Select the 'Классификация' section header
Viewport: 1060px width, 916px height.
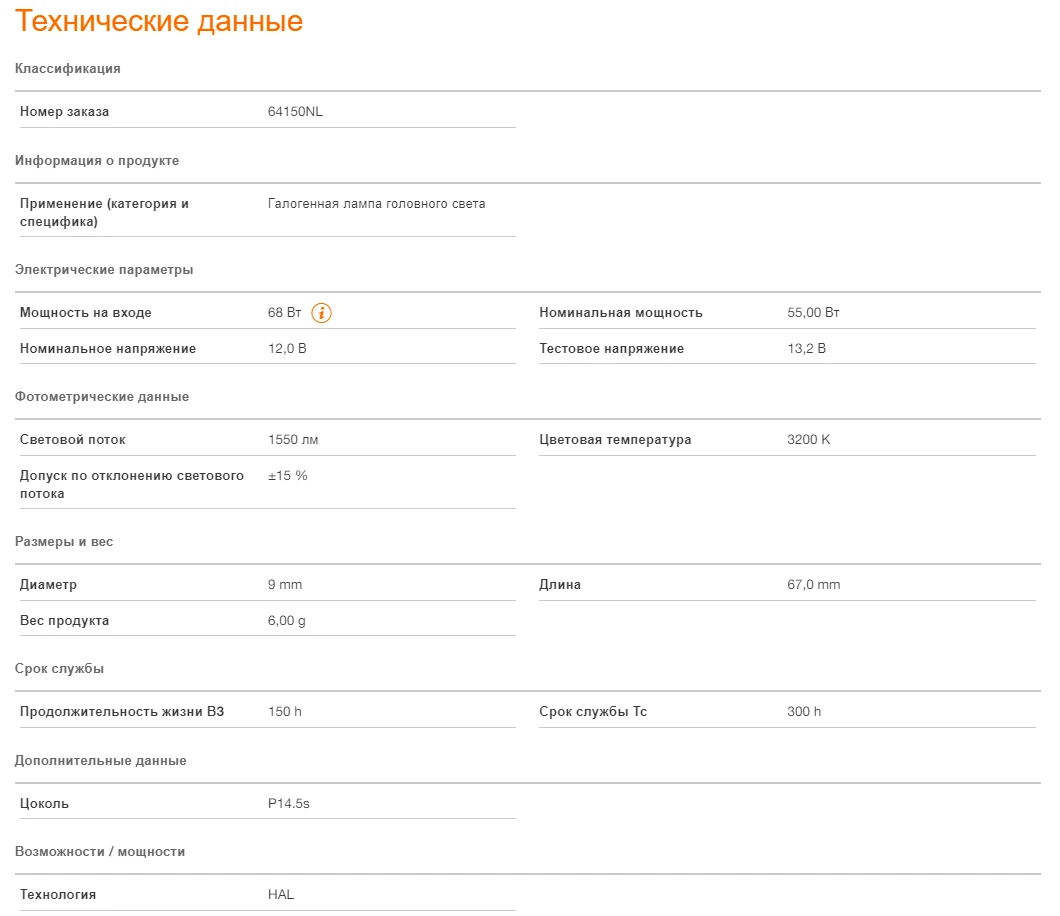point(68,68)
